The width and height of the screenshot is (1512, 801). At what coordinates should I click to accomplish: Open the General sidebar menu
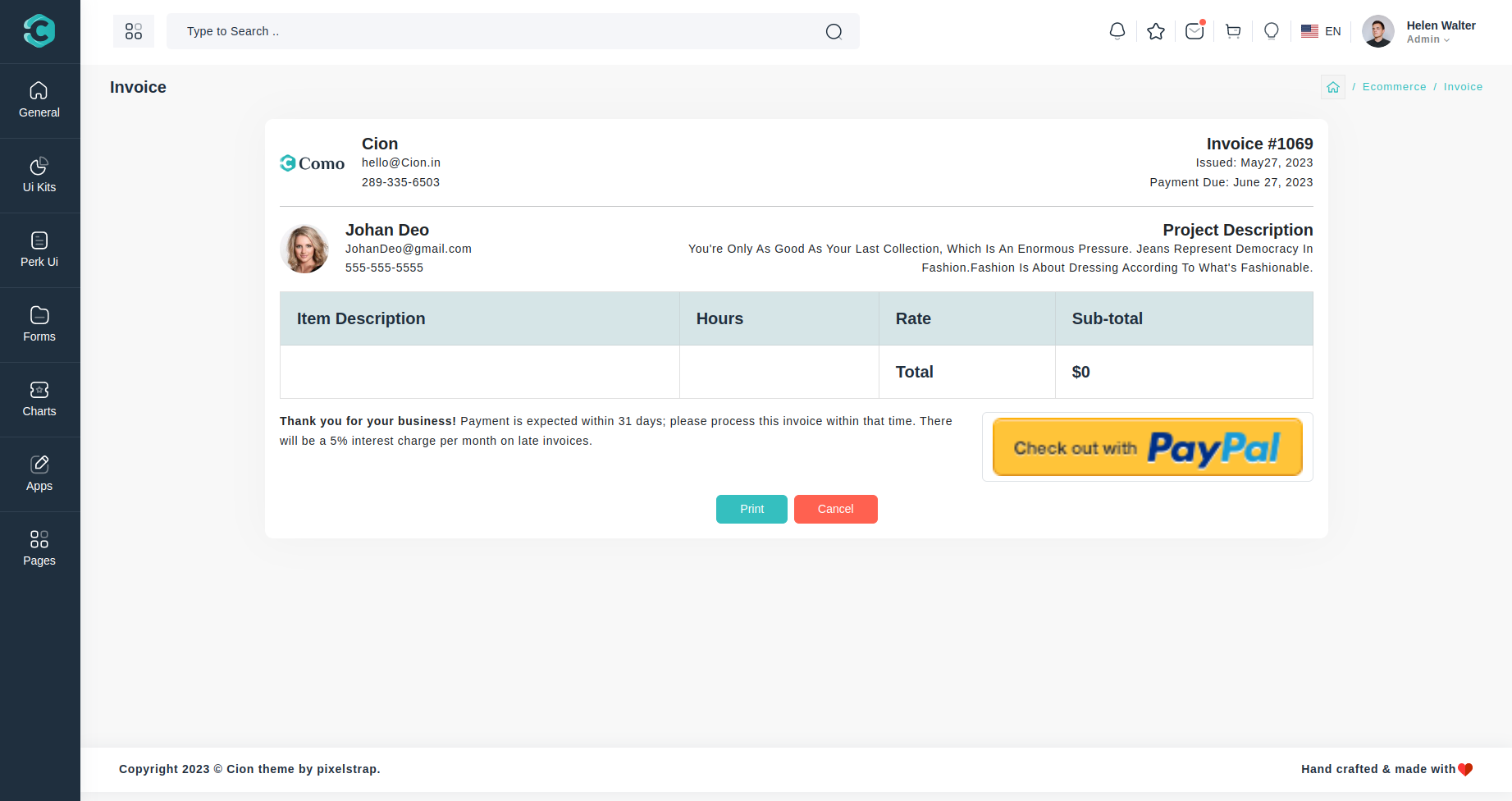39,101
